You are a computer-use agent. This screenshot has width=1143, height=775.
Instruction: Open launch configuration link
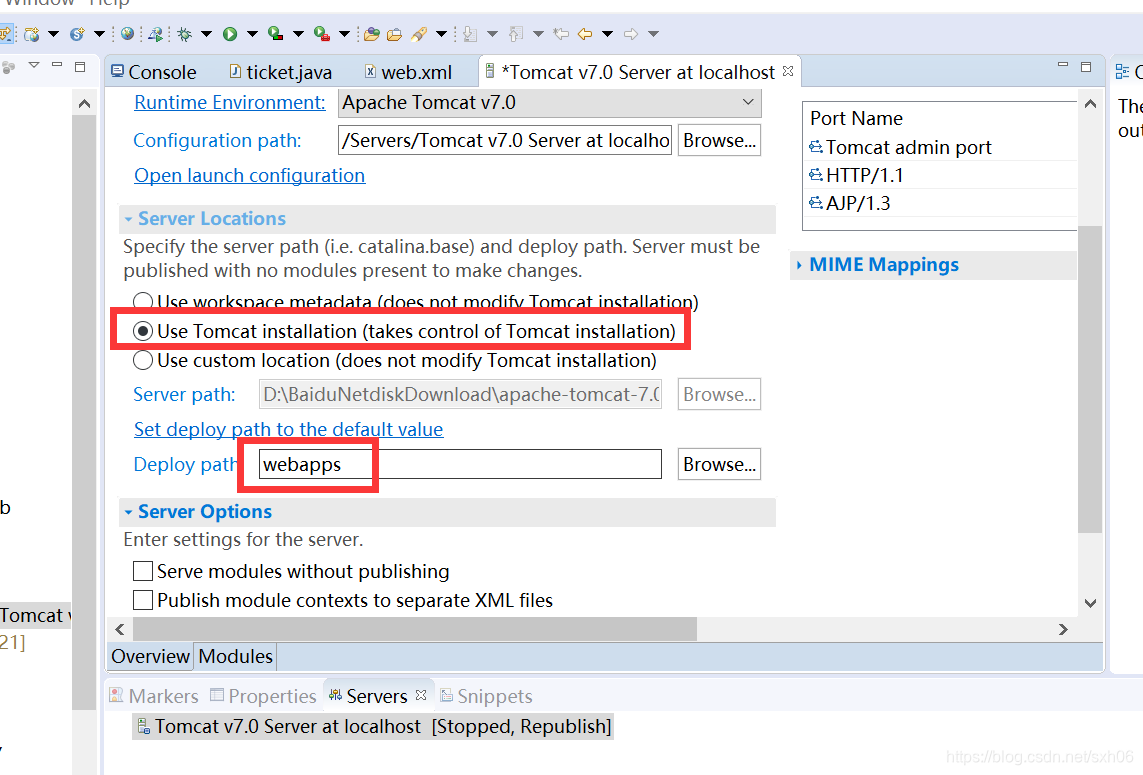tap(249, 176)
